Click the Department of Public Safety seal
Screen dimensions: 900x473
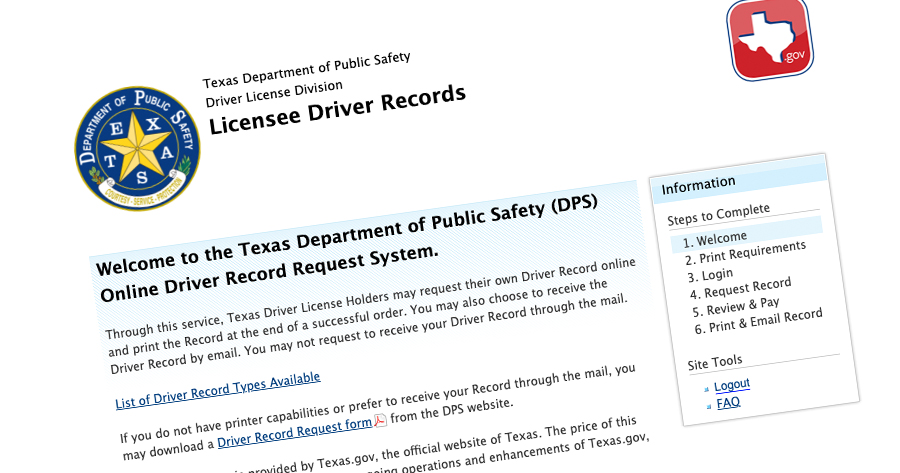point(137,148)
